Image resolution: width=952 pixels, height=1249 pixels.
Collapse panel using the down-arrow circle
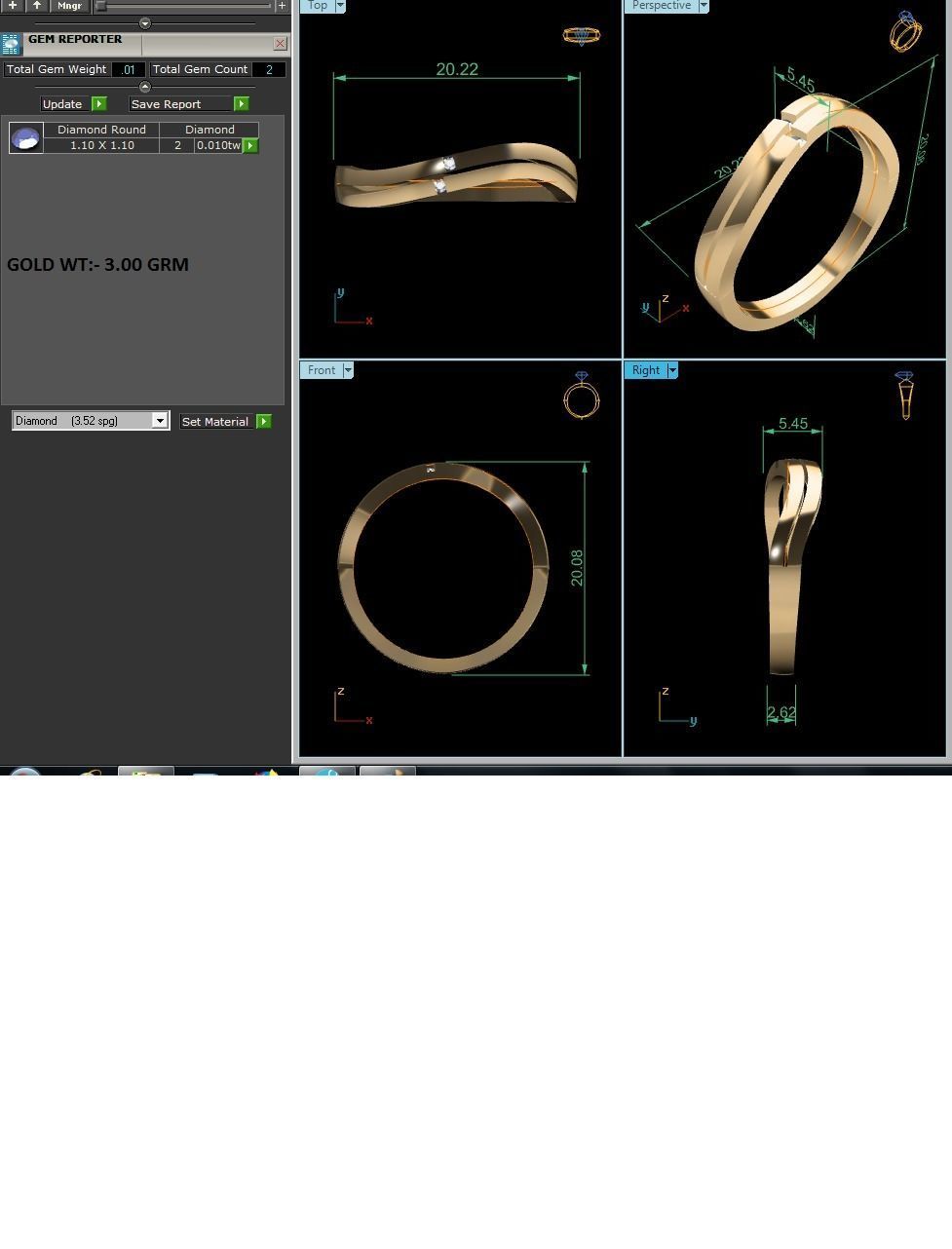(x=145, y=23)
